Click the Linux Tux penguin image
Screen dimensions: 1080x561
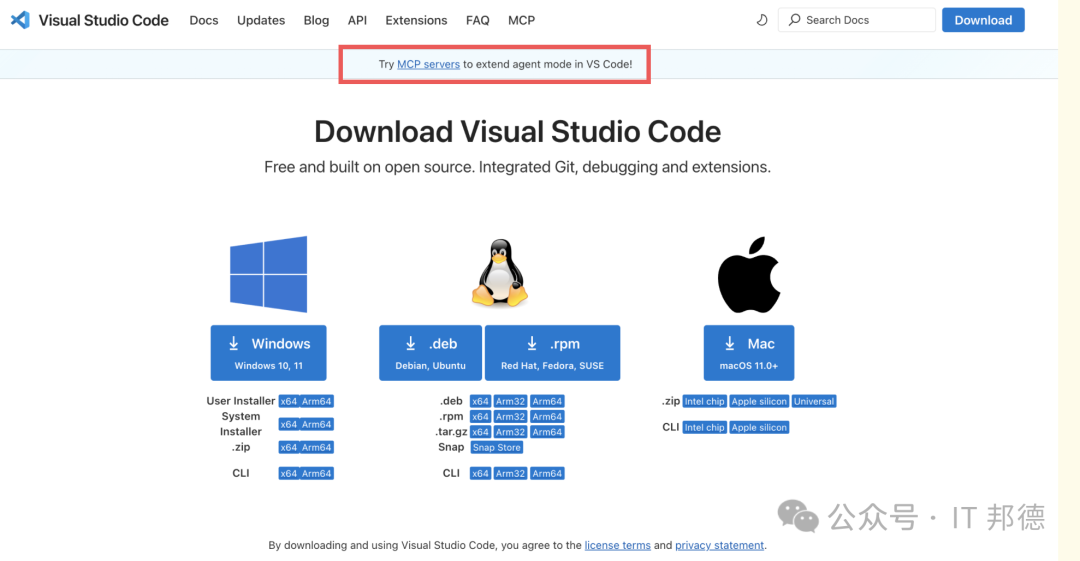tap(500, 272)
